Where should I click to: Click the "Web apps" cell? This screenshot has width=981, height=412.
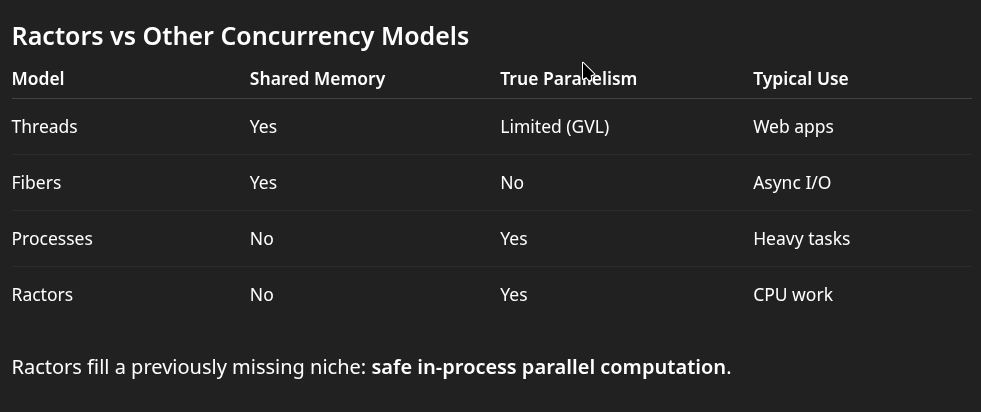pyautogui.click(x=793, y=127)
